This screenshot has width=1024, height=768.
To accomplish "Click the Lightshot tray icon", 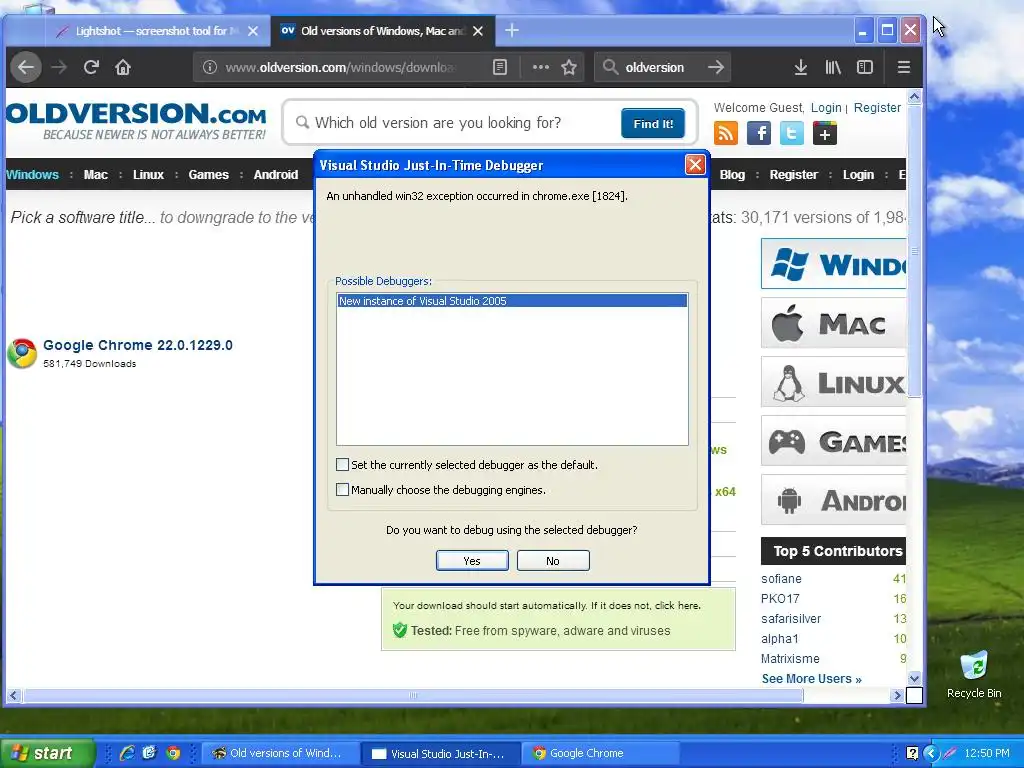I will [950, 753].
